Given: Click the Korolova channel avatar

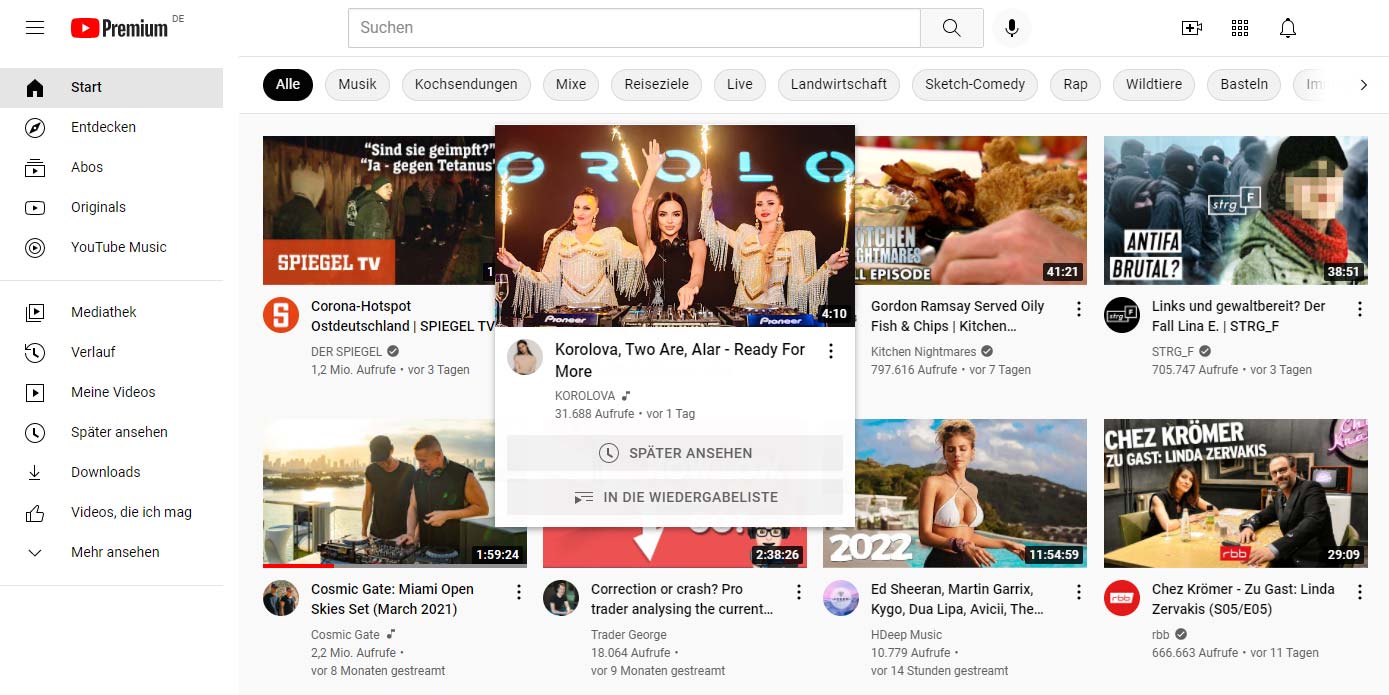Looking at the screenshot, I should (525, 357).
